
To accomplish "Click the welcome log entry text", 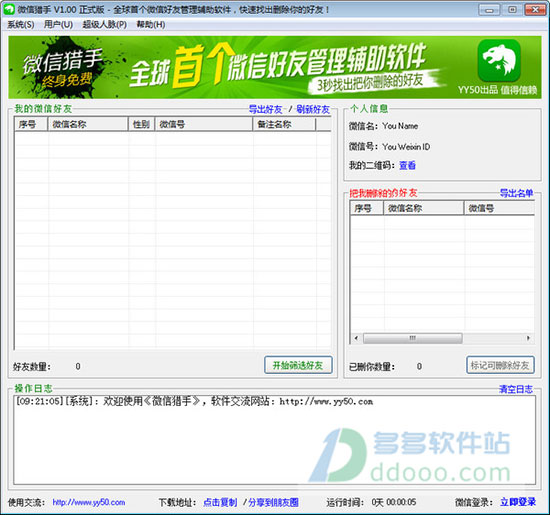I will point(194,401).
